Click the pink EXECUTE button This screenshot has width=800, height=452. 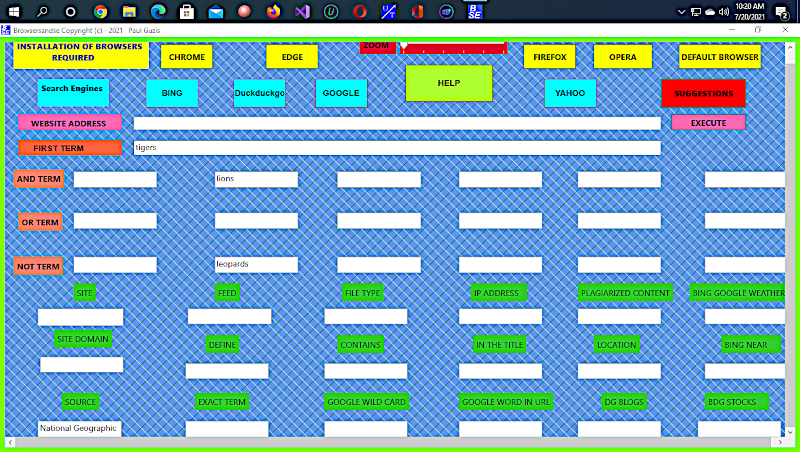tap(708, 123)
